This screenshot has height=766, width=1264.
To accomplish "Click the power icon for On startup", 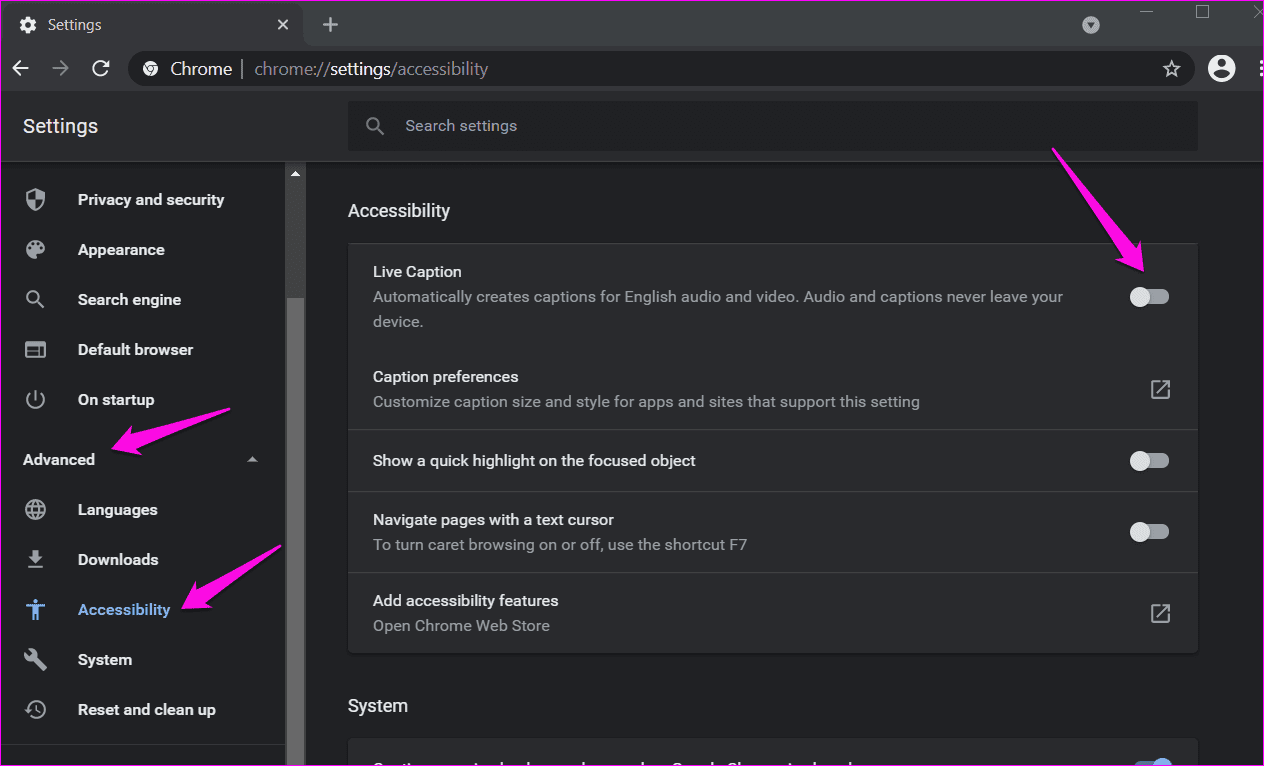I will (x=35, y=400).
